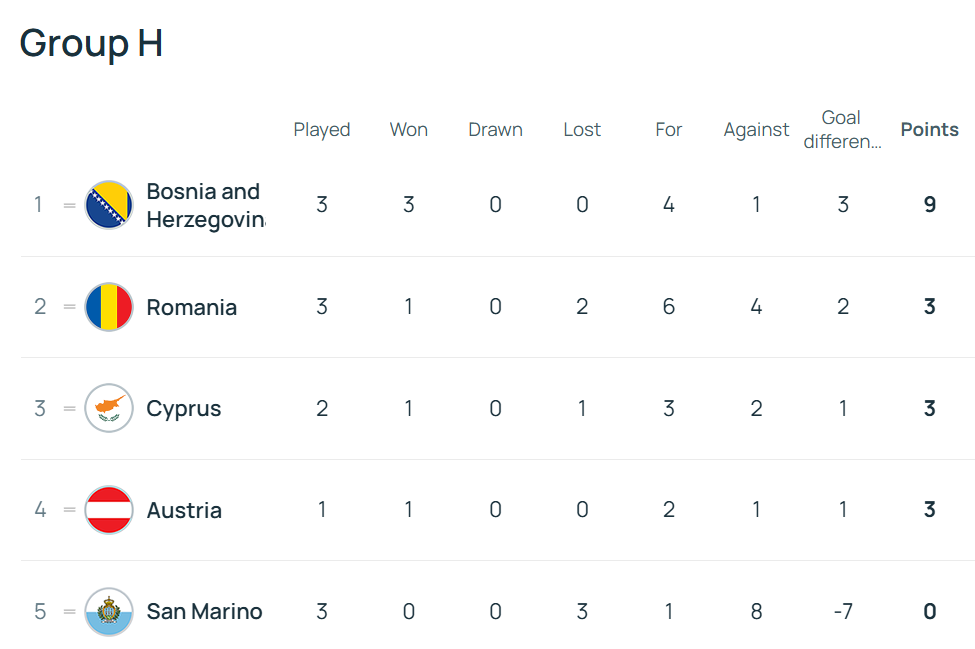Click the truncated Goal difference header

(843, 129)
